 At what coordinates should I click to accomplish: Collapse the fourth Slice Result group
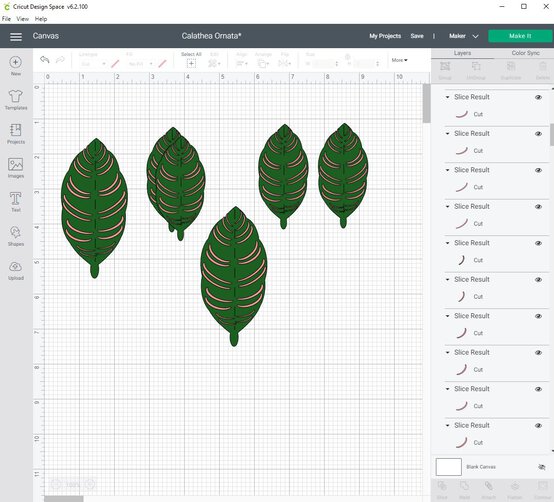point(448,206)
